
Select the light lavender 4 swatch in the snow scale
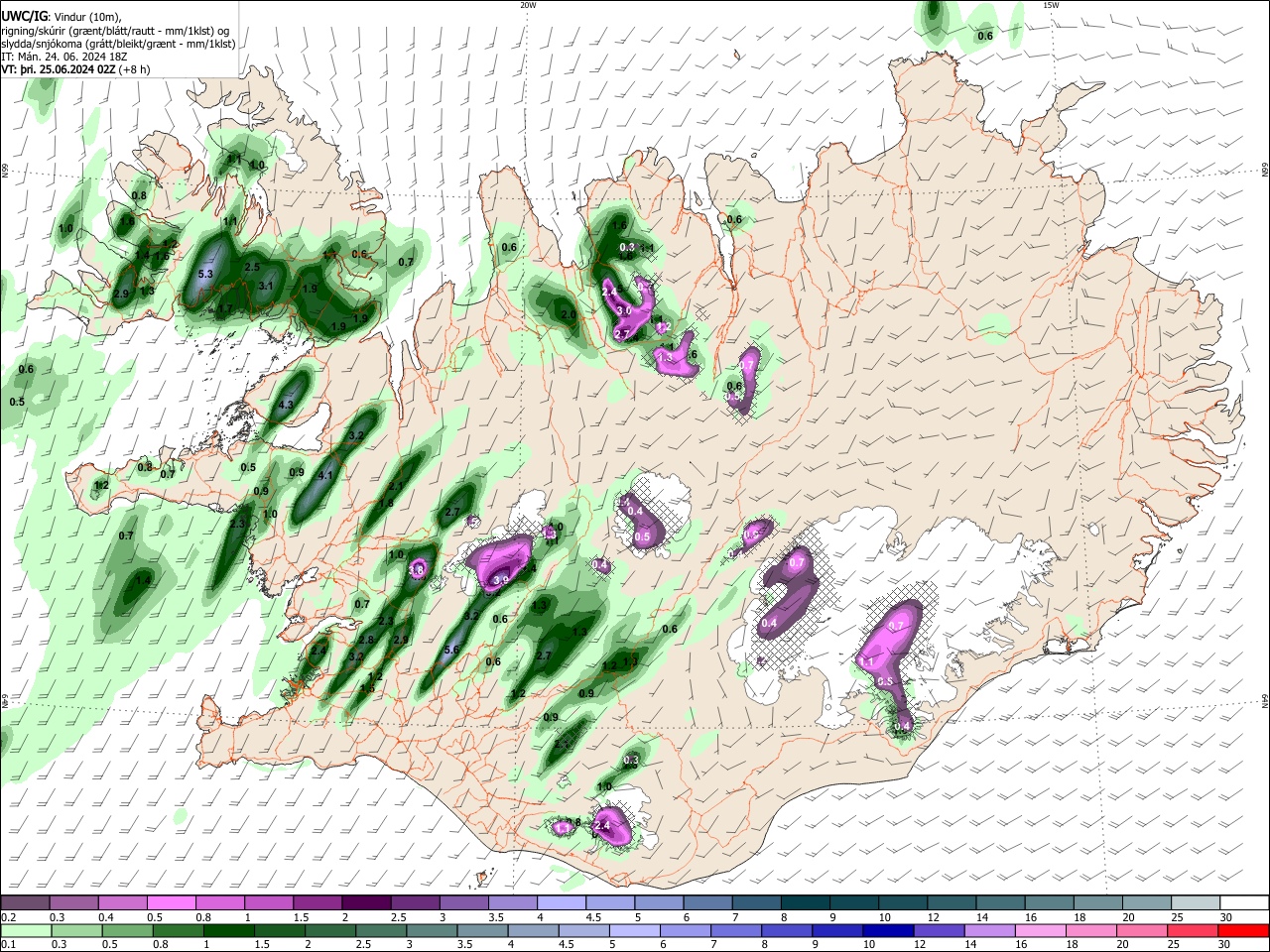(560, 903)
